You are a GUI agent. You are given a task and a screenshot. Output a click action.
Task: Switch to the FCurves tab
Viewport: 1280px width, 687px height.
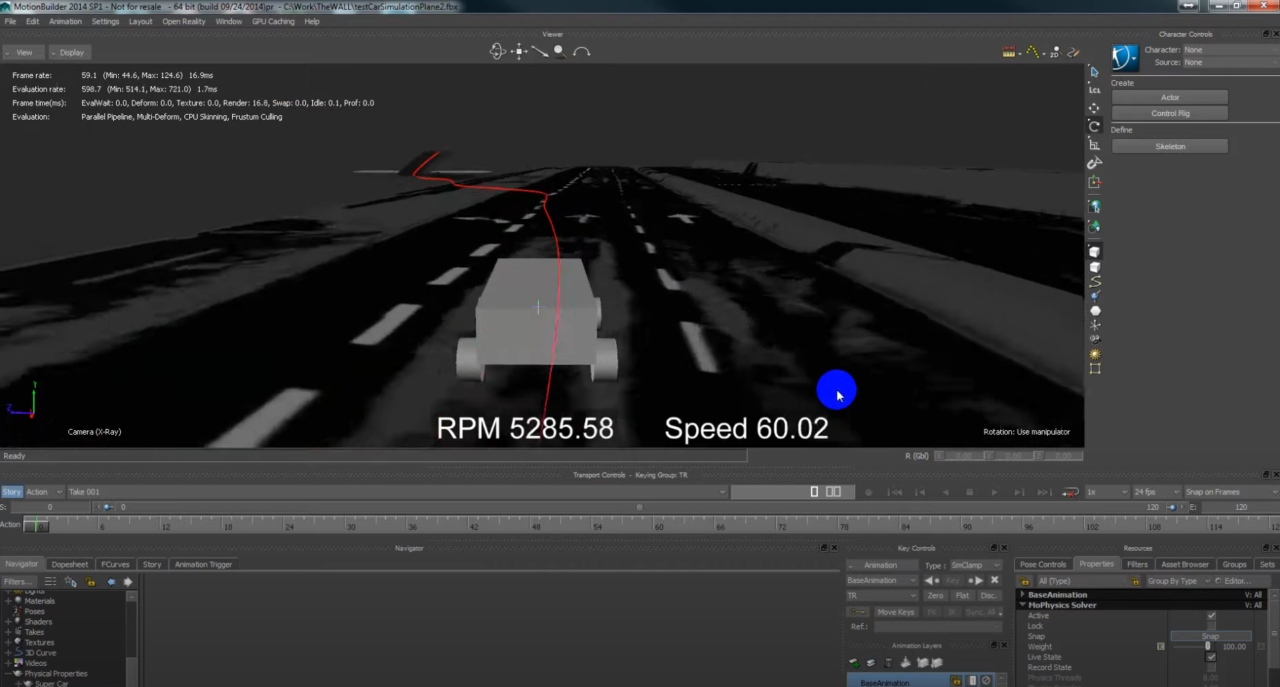pos(115,564)
